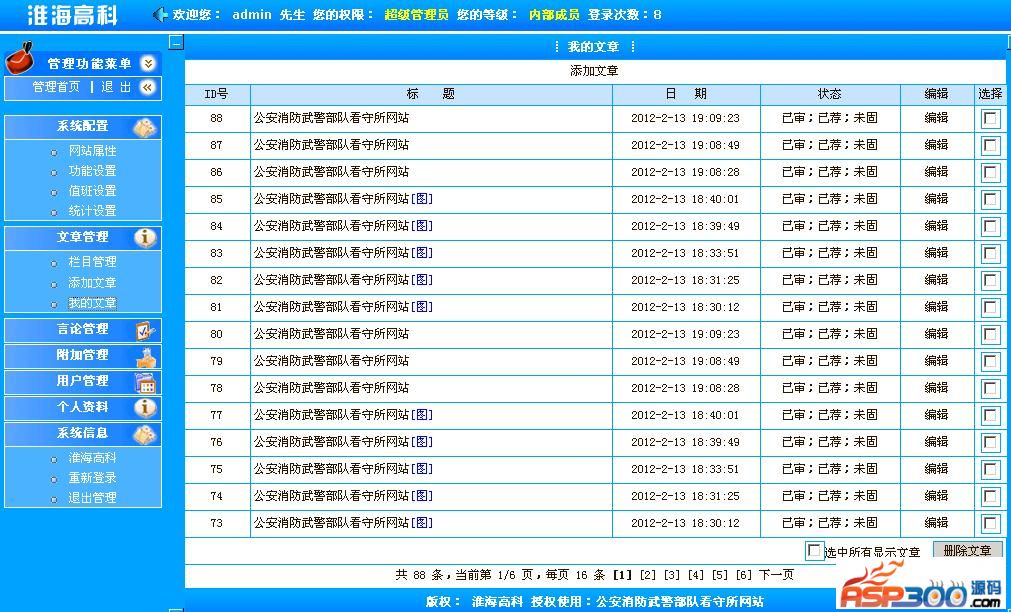Go to page [3] of articles
1011x612 pixels.
click(672, 575)
